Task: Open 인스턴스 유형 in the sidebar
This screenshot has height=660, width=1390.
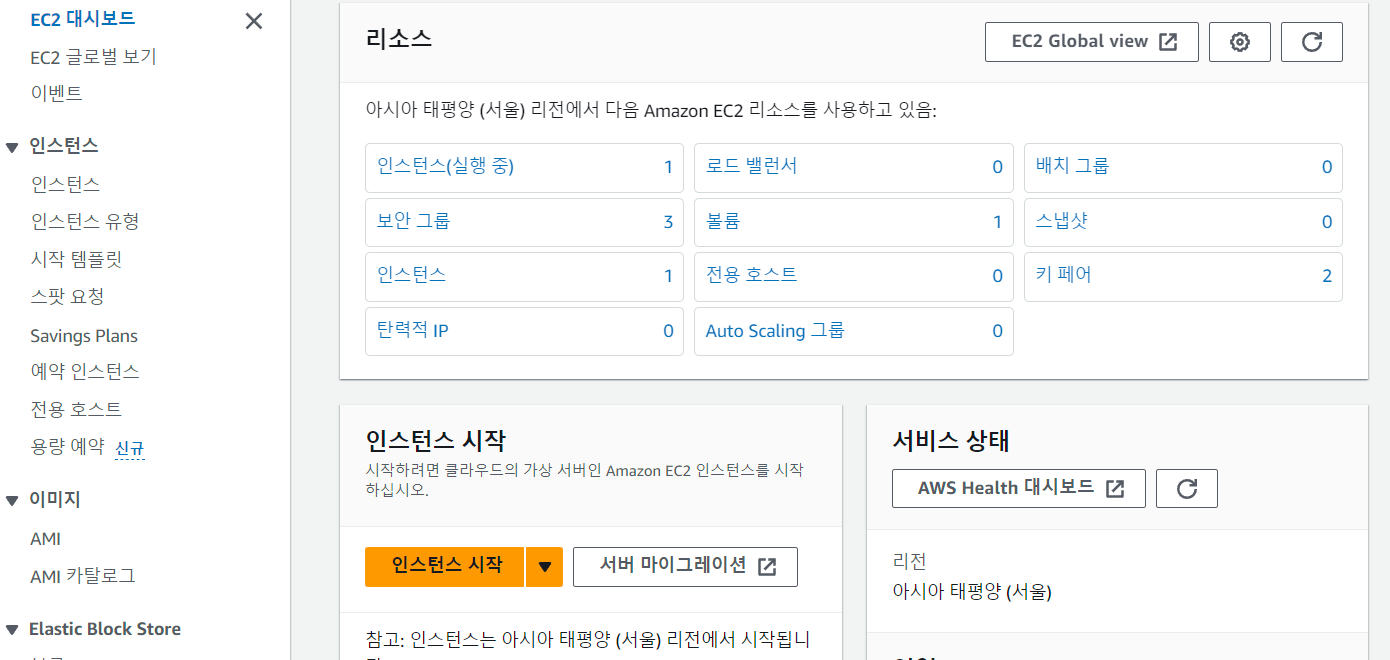Action: [x=85, y=221]
